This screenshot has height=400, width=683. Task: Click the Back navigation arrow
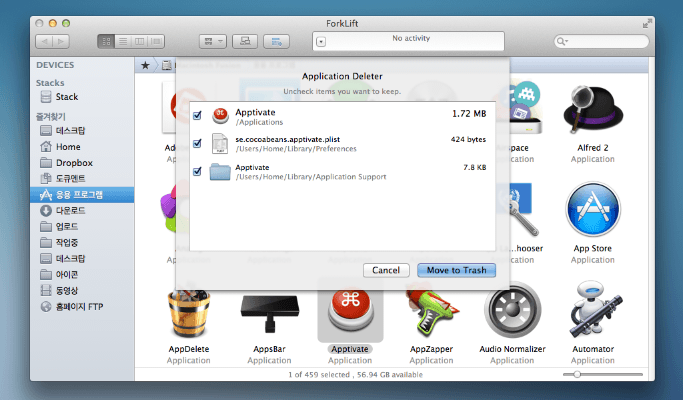coord(44,42)
